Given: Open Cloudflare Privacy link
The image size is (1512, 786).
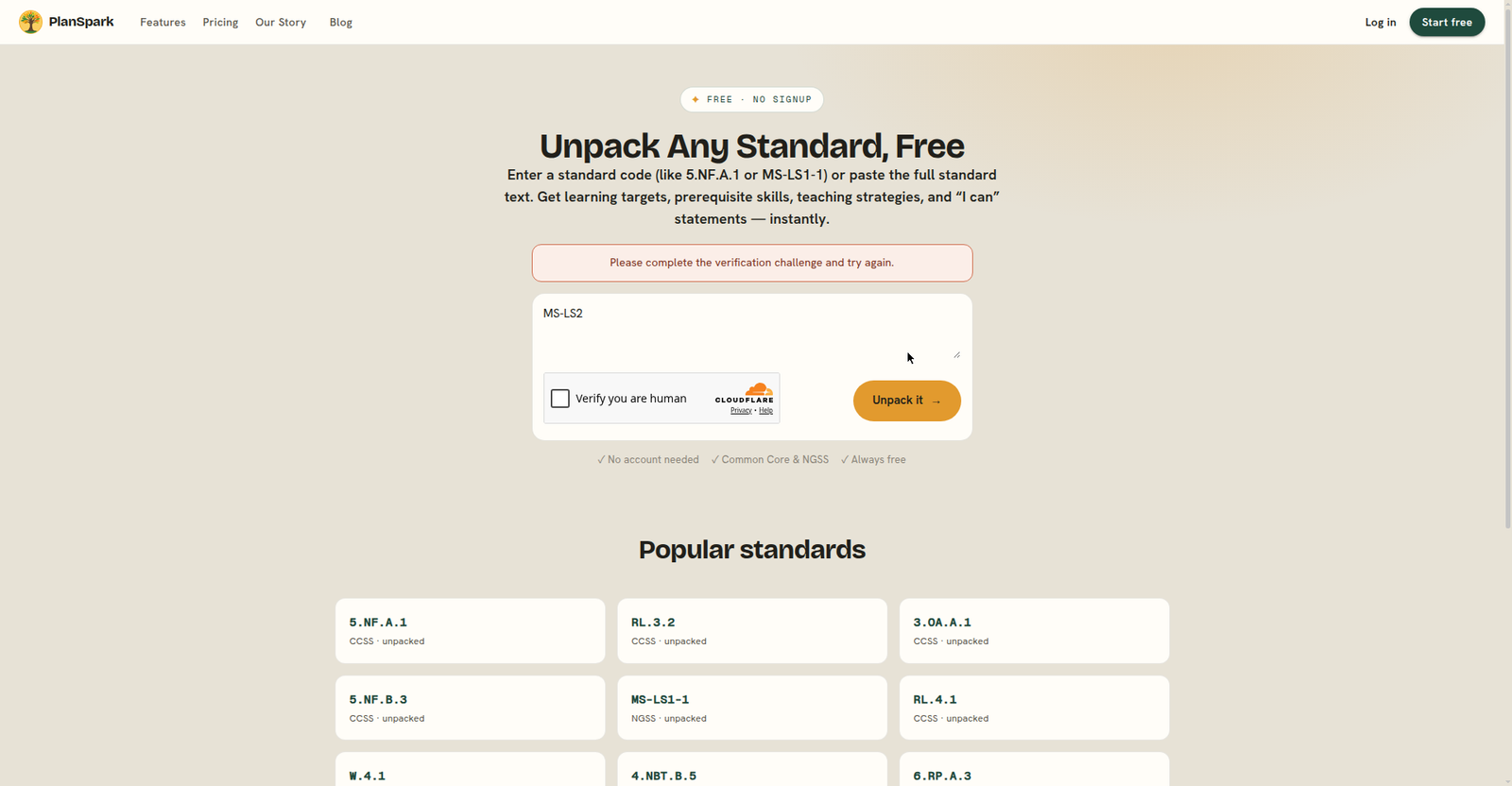Looking at the screenshot, I should [741, 410].
